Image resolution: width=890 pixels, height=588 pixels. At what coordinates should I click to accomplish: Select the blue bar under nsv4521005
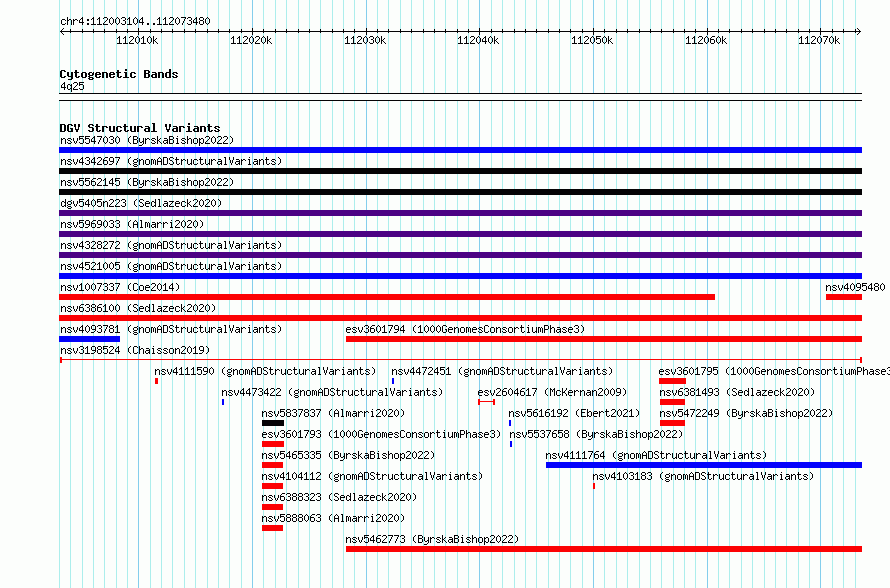(460, 276)
